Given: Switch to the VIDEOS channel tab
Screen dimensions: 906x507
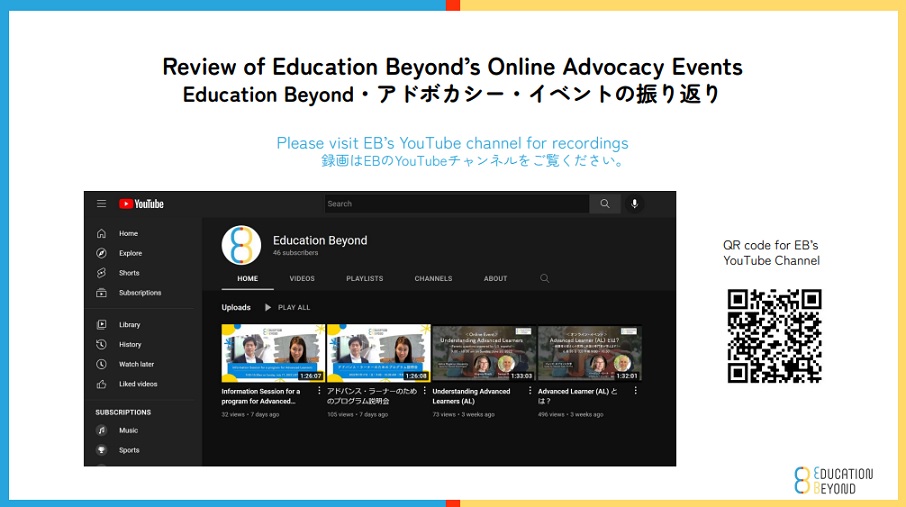Looking at the screenshot, I should (x=302, y=279).
